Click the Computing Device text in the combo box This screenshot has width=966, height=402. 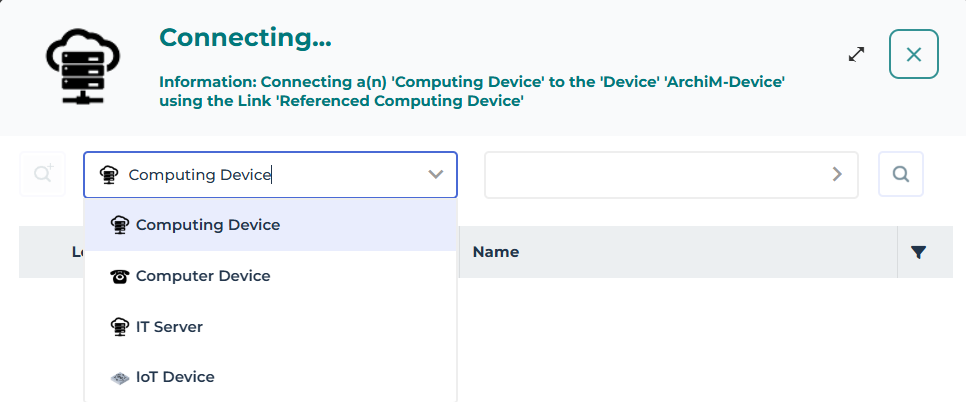(x=200, y=175)
